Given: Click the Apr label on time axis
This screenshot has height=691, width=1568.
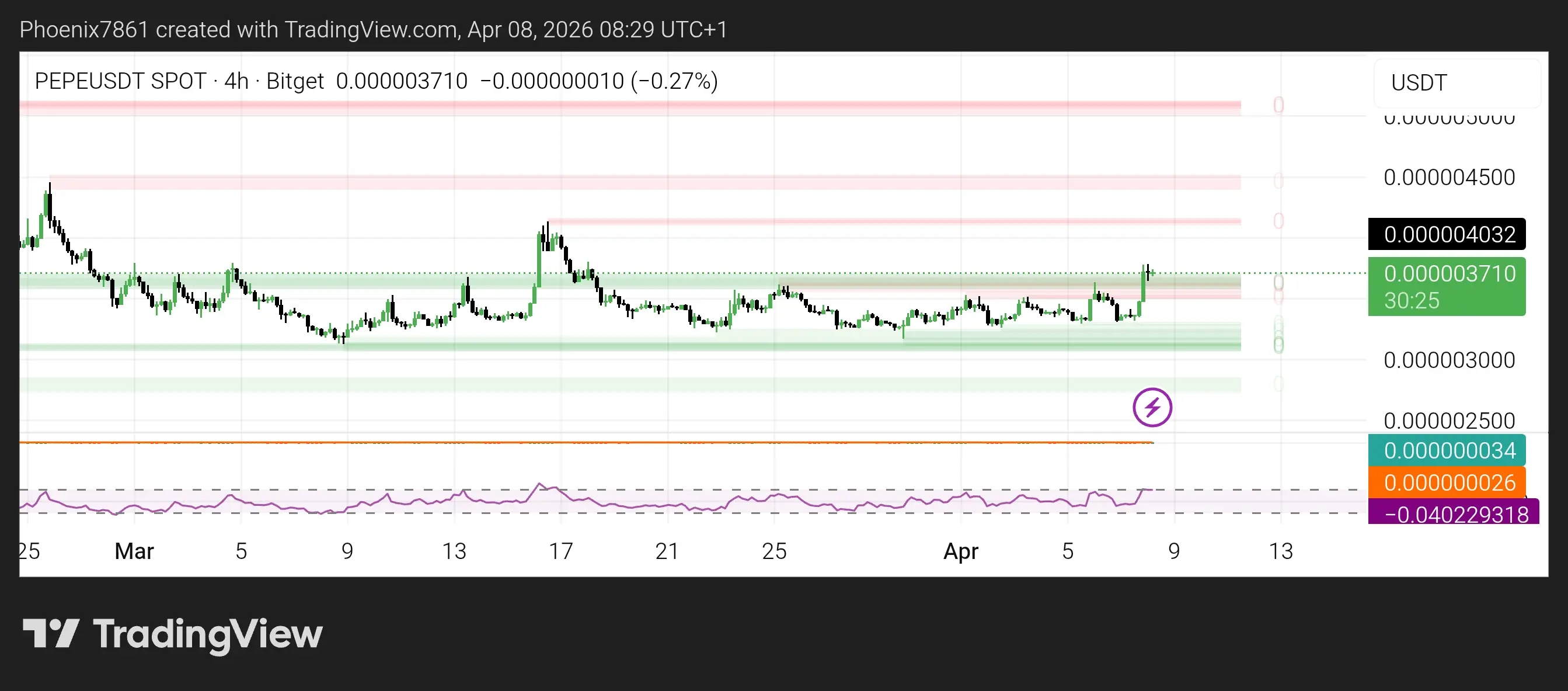Looking at the screenshot, I should pos(960,551).
